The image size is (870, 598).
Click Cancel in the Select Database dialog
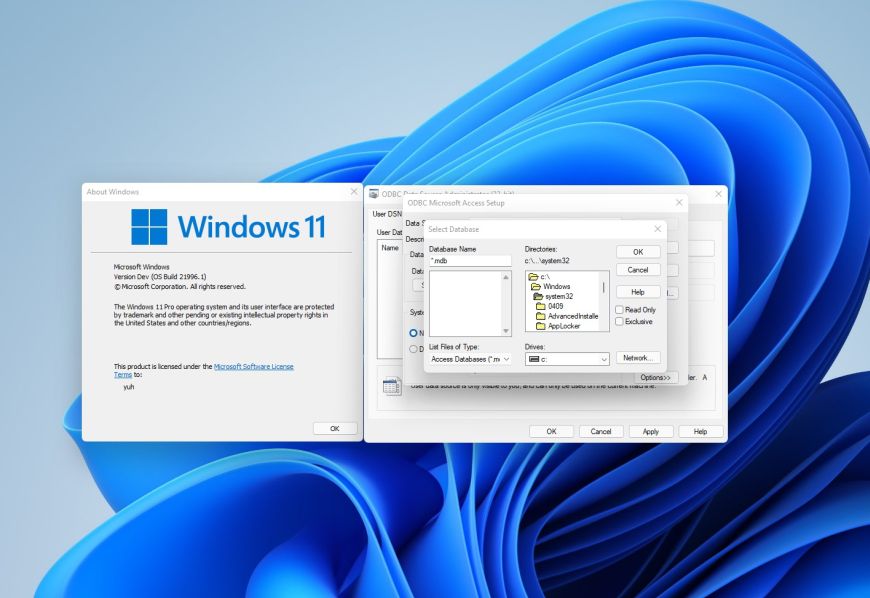point(638,270)
